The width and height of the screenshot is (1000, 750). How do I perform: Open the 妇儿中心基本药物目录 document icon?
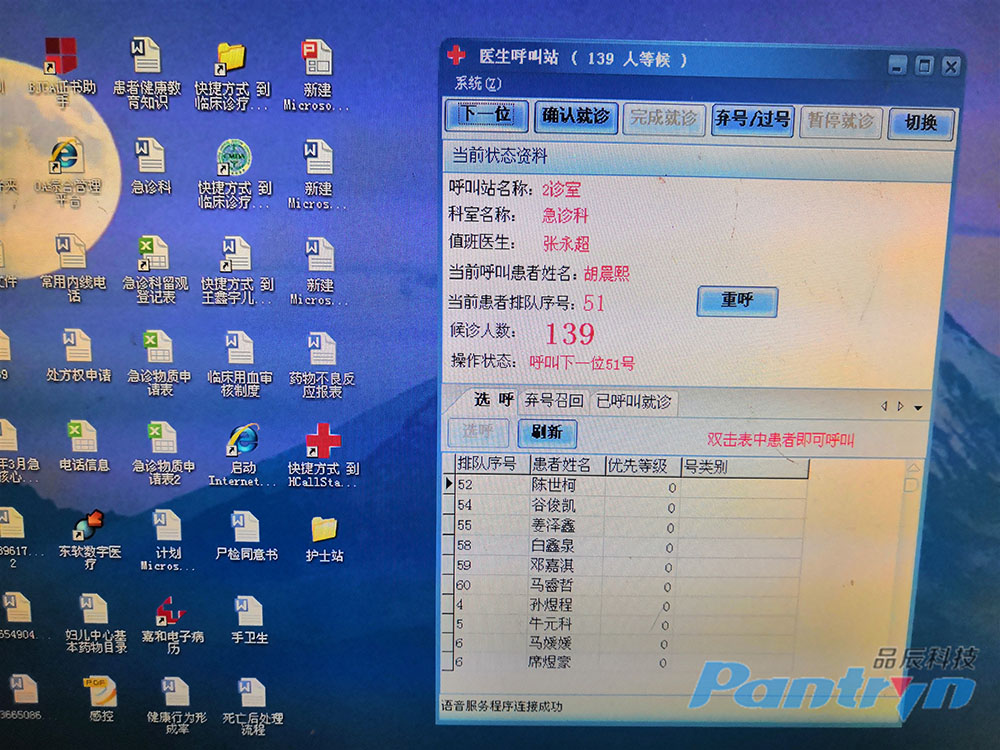[96, 624]
